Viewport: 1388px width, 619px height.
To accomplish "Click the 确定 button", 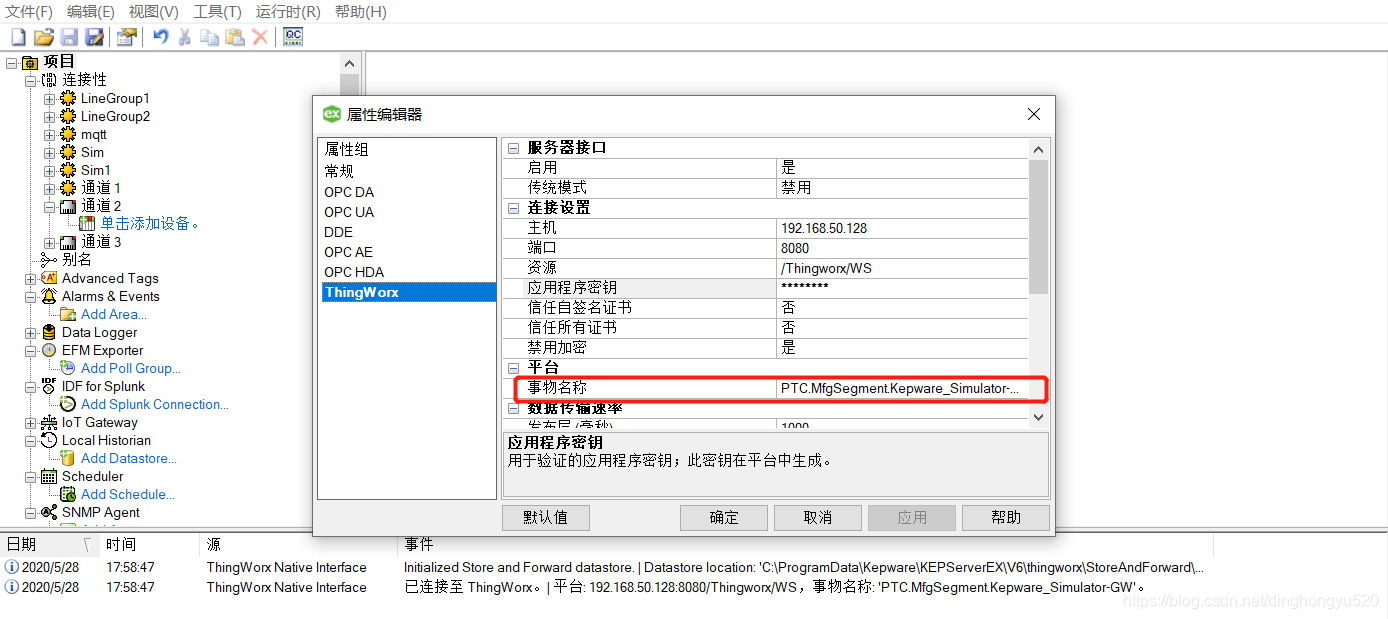I will (724, 517).
